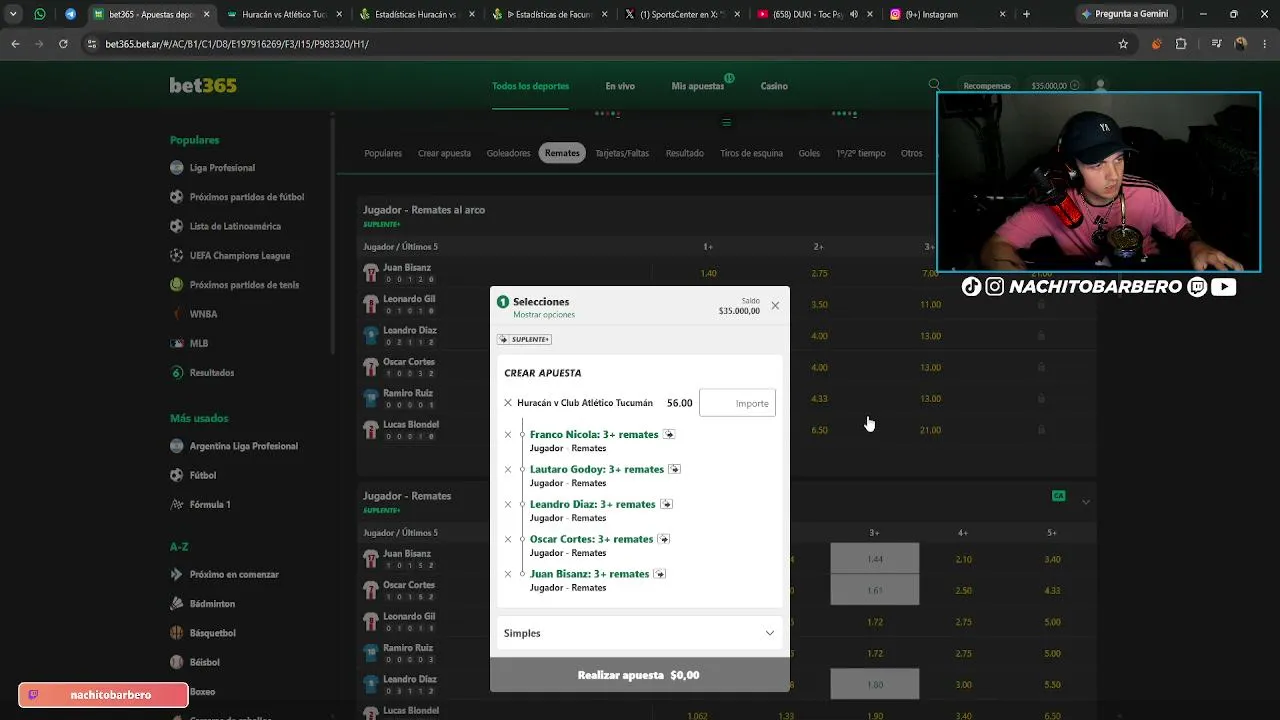Select the Populares market tab
Viewport: 1280px width, 720px height.
(383, 153)
